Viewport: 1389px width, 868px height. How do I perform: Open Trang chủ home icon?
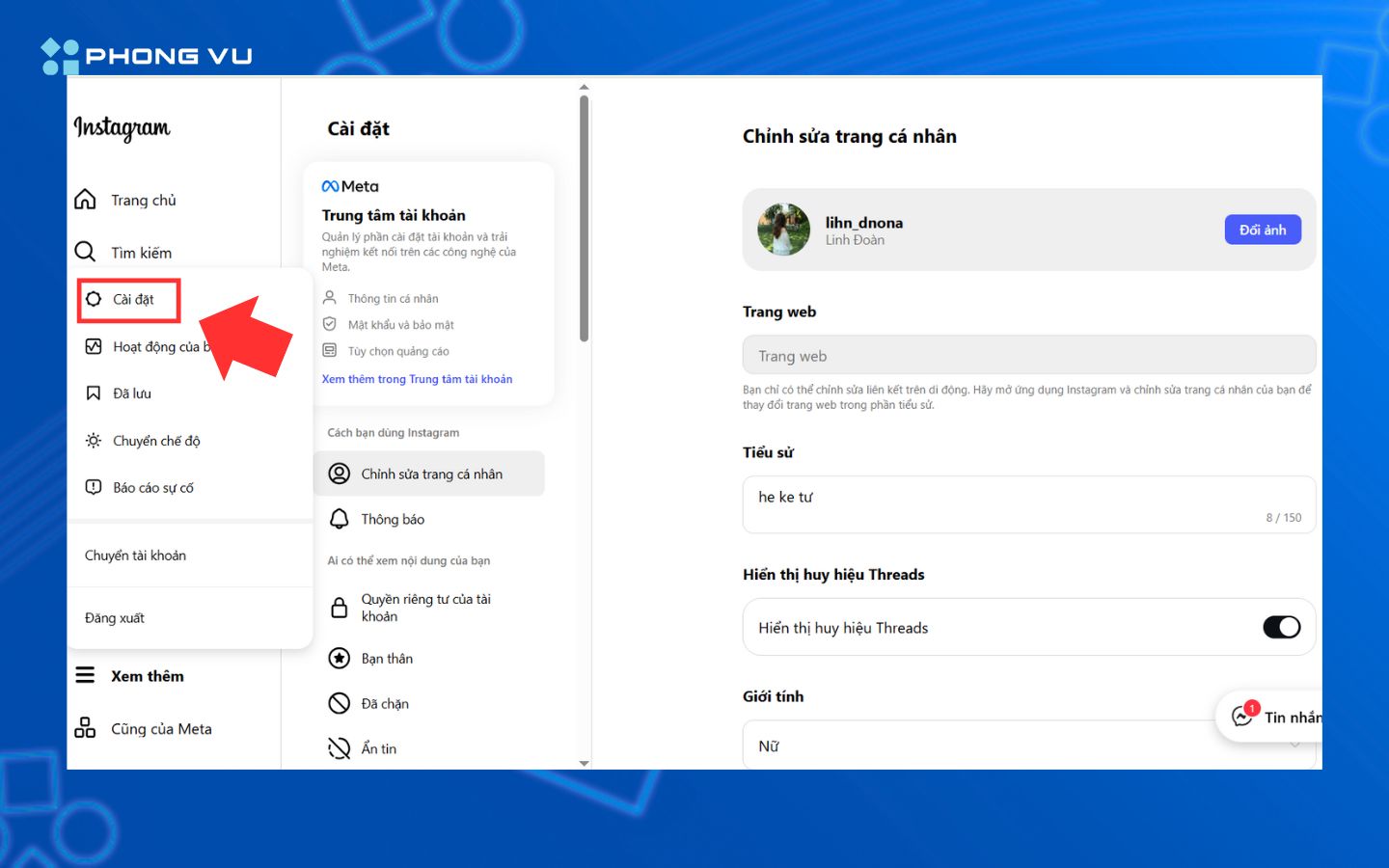coord(86,200)
